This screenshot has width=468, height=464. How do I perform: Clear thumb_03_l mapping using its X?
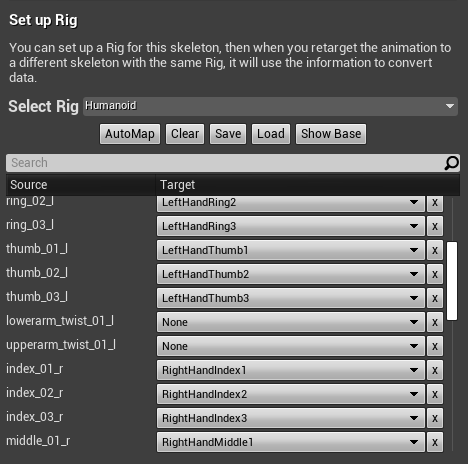click(435, 298)
